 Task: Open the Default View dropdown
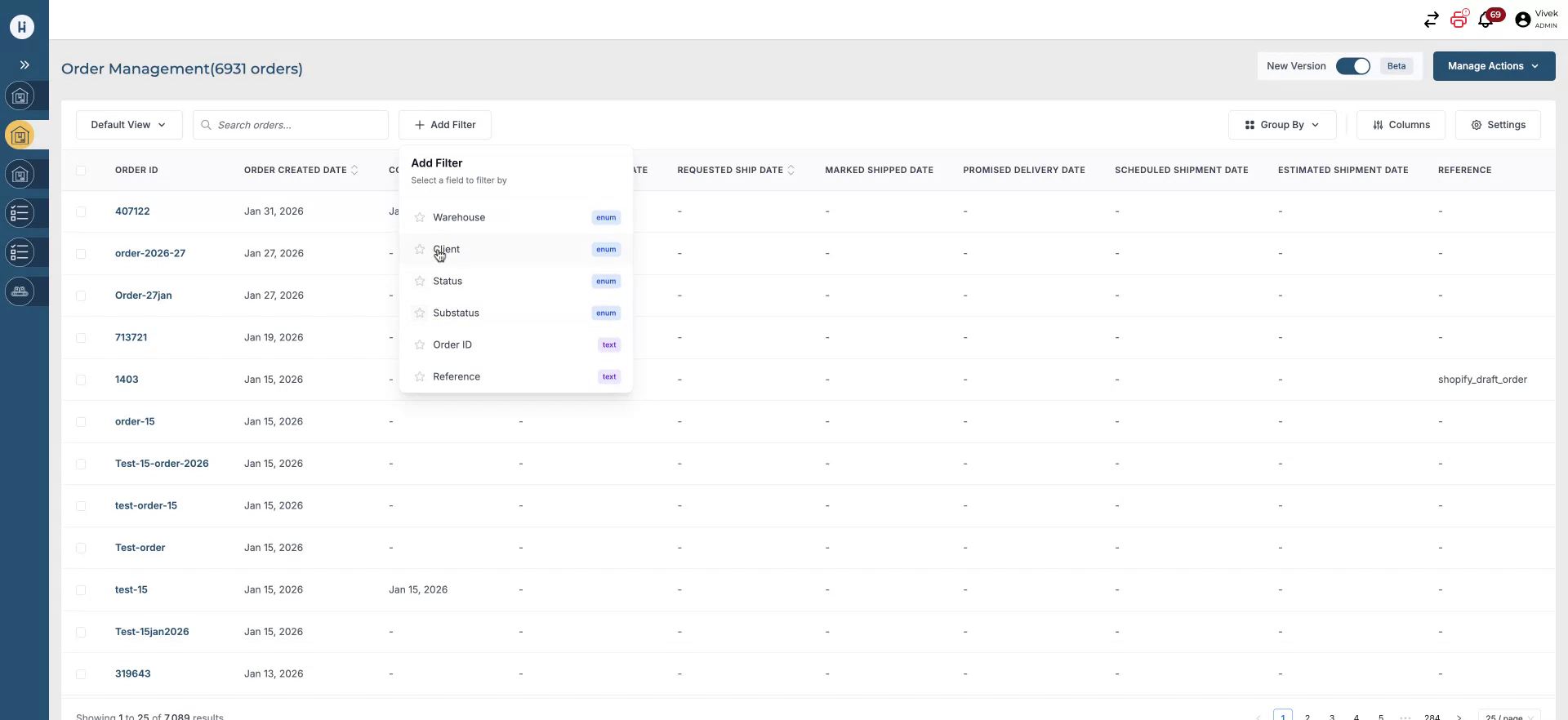click(x=129, y=125)
